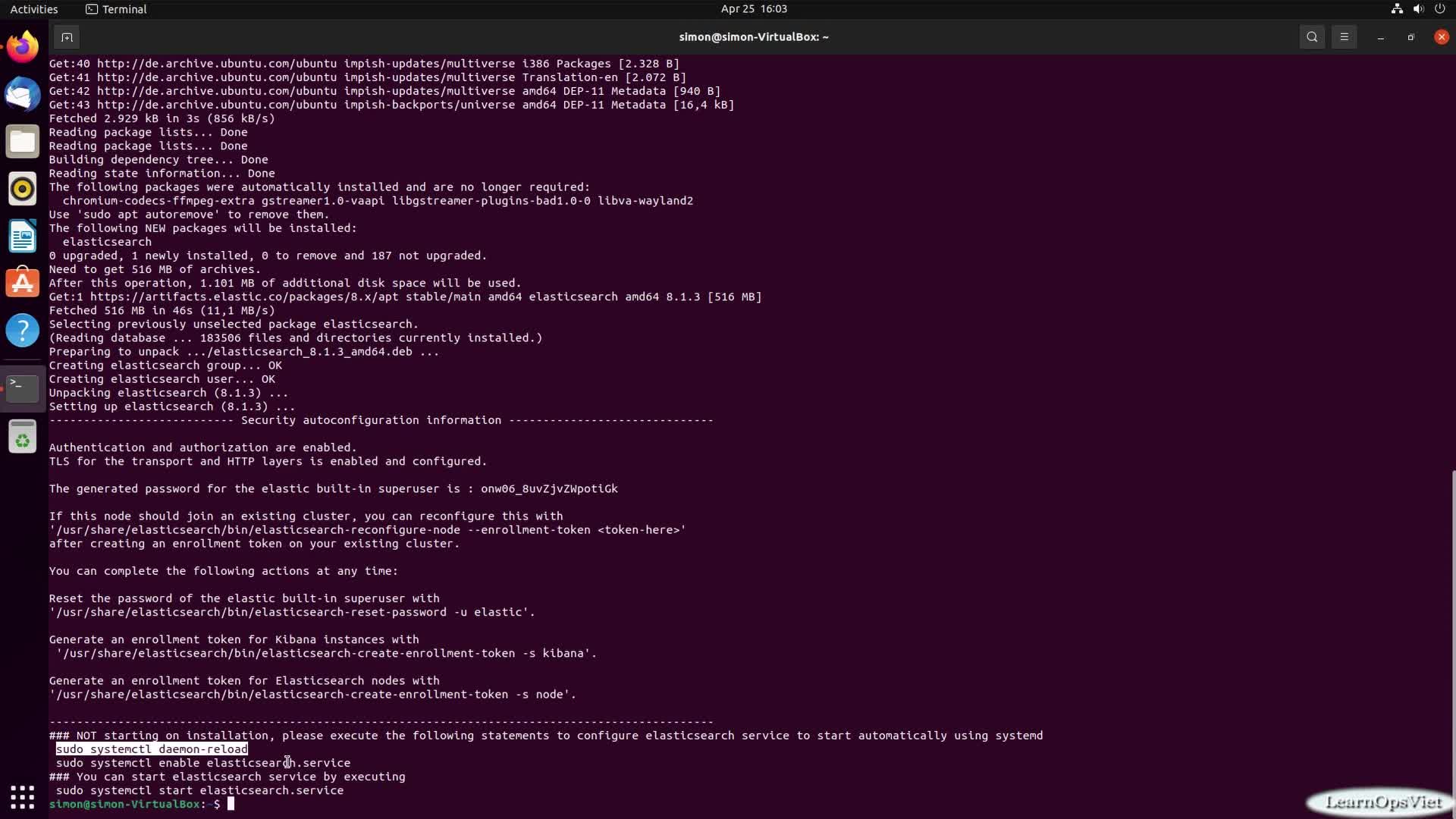This screenshot has width=1456, height=819.
Task: Click 'sudo systemctl start elasticsearch.service' line
Action: point(199,790)
